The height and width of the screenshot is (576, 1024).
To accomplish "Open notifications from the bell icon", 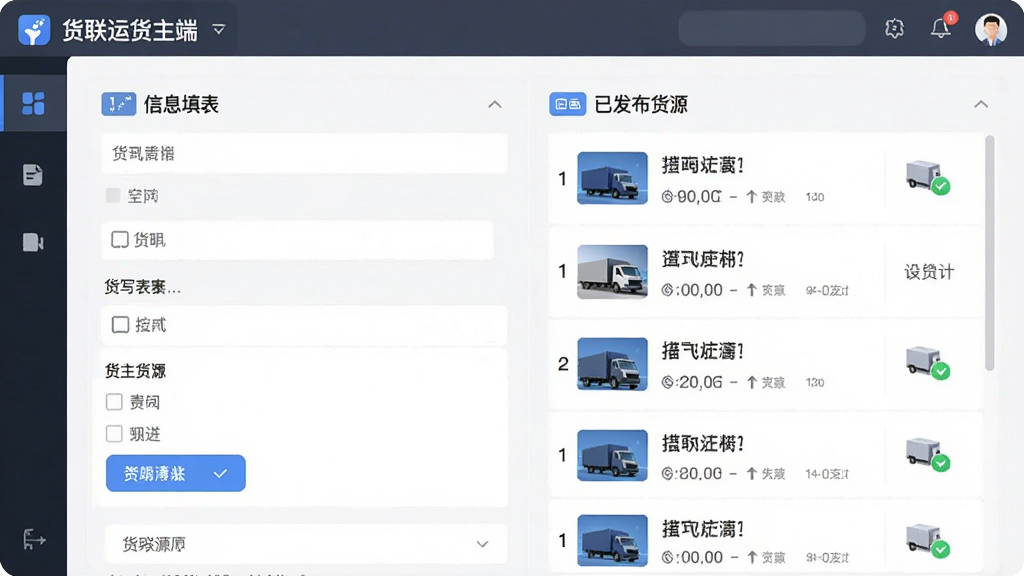I will (x=941, y=27).
